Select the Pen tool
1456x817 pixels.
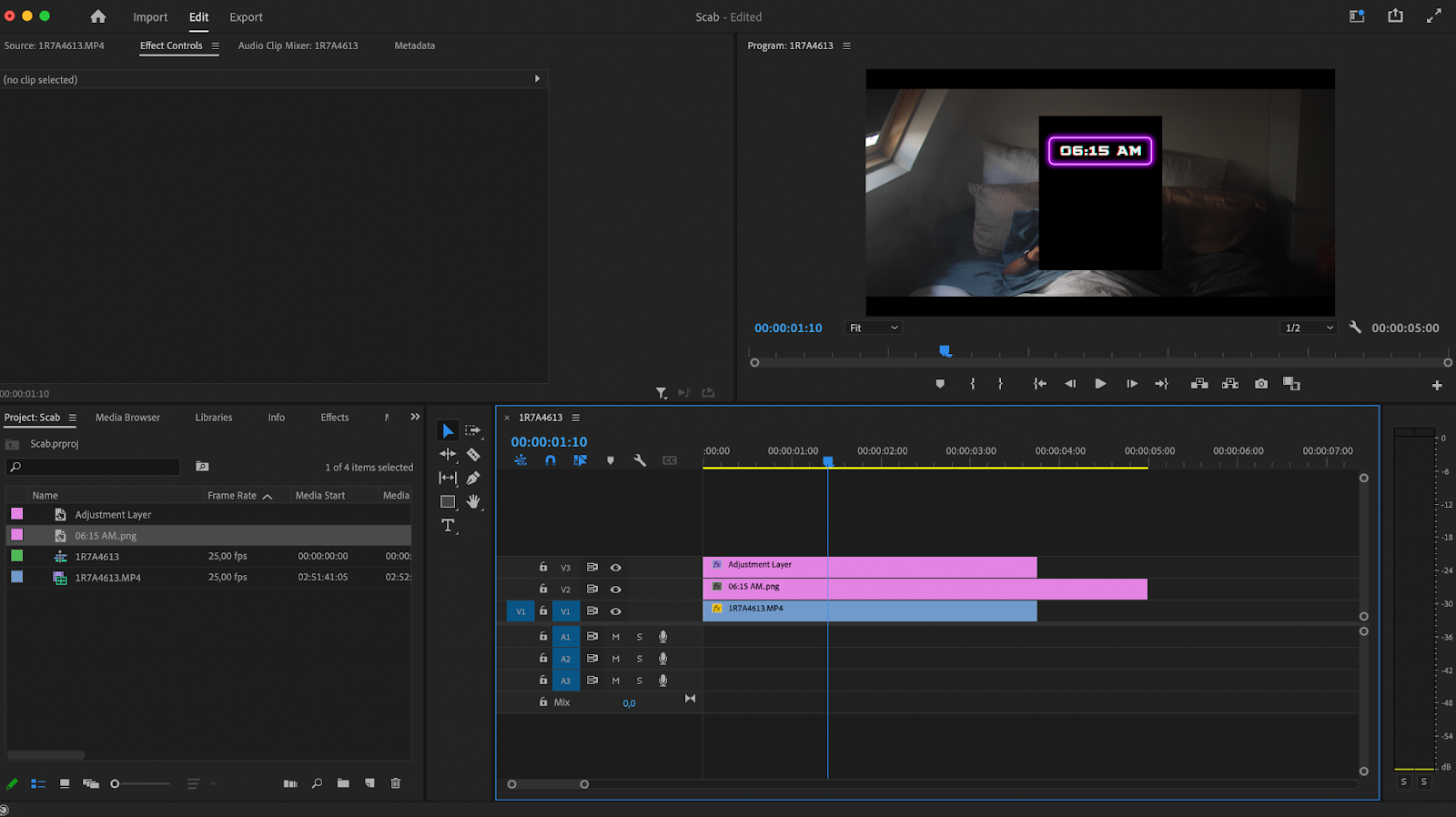tap(473, 478)
